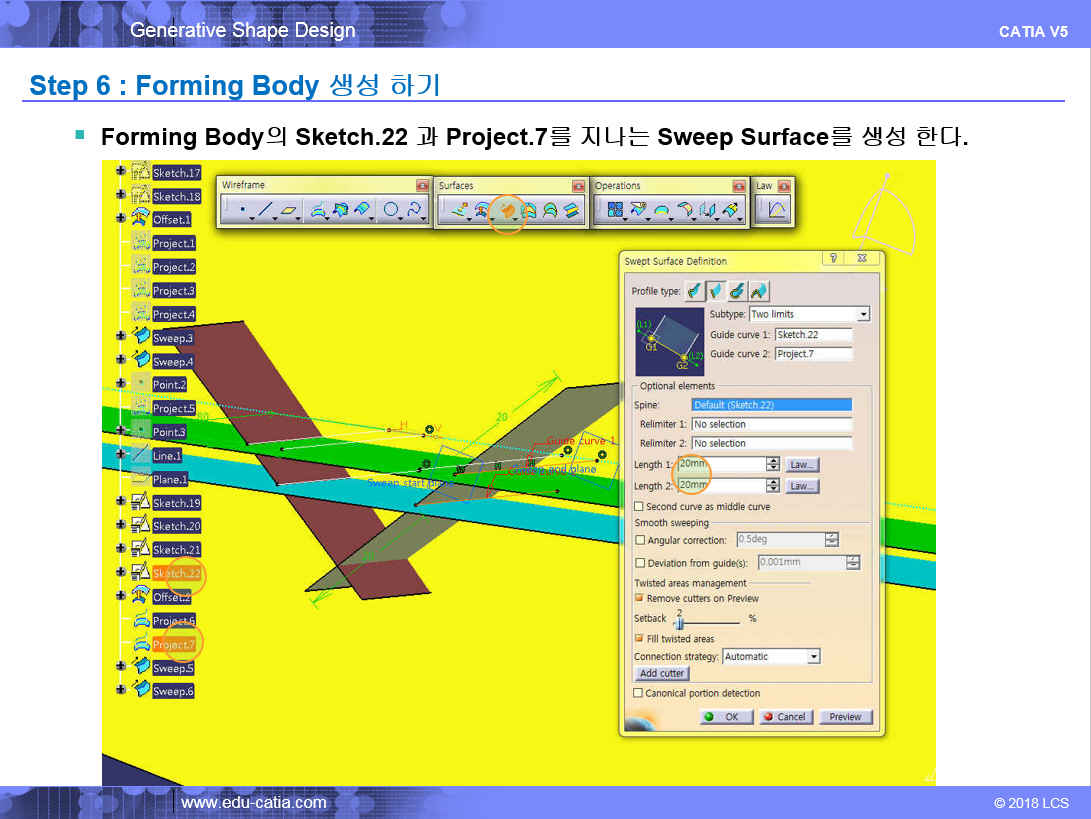1091x819 pixels.
Task: Click the Setback percentage slider
Action: (680, 622)
